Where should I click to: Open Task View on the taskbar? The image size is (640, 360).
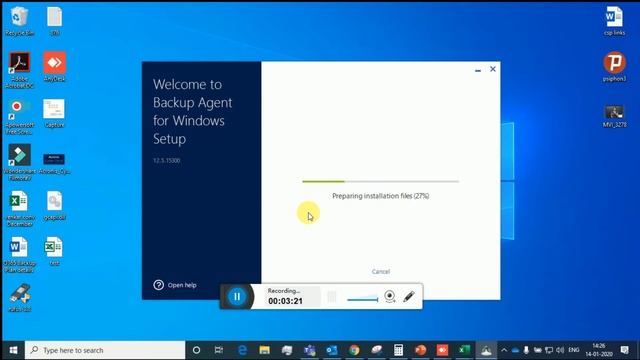[x=219, y=350]
